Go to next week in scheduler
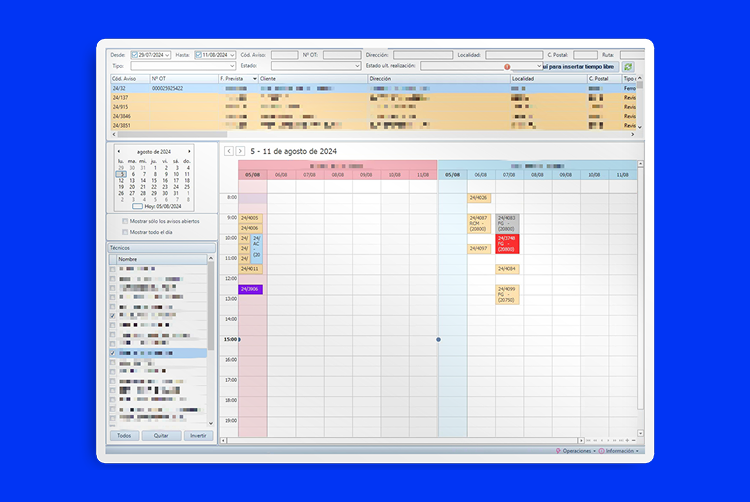This screenshot has width=750, height=502. (240, 151)
